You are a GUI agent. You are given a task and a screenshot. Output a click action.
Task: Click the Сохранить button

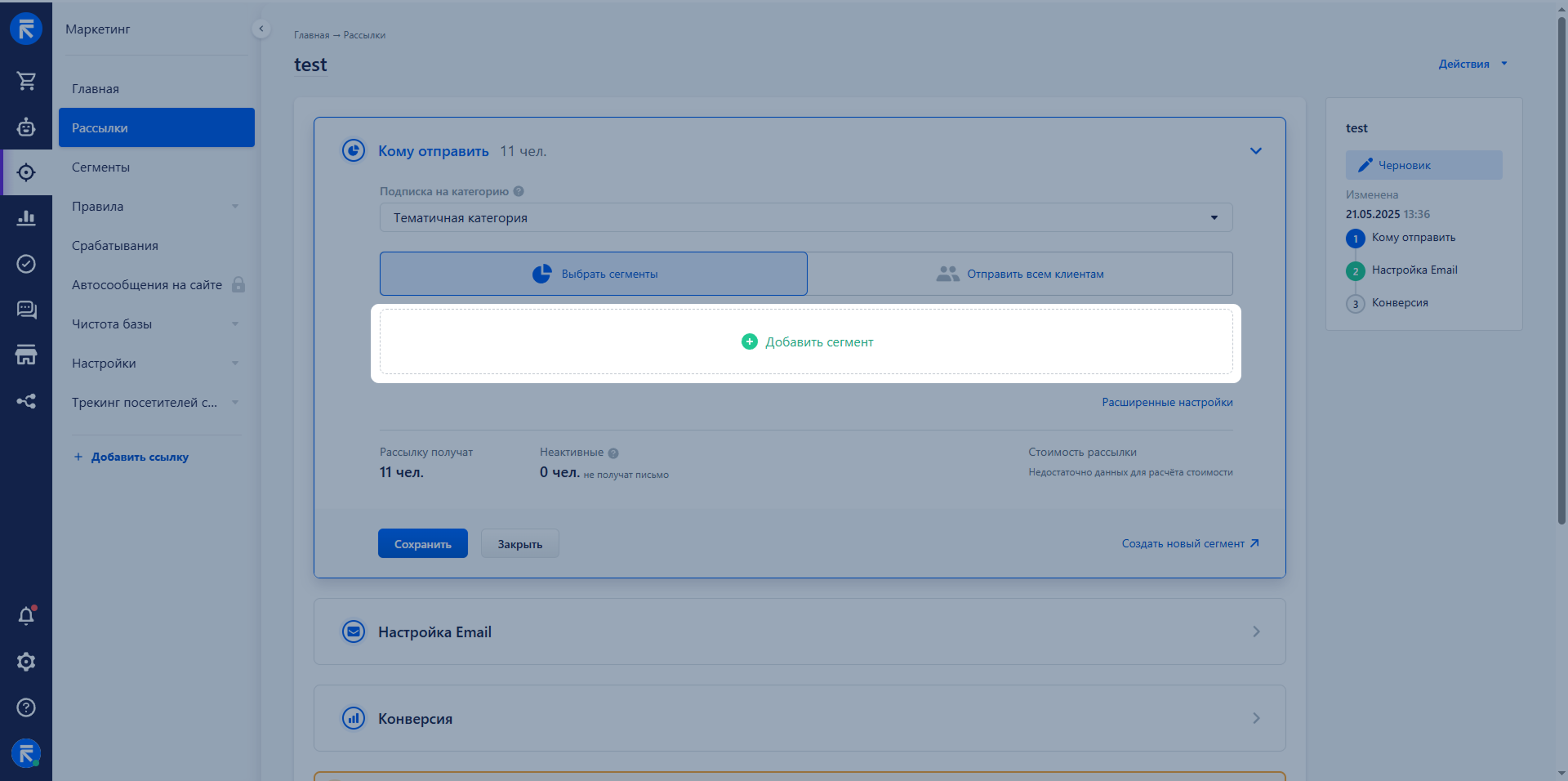pos(422,544)
